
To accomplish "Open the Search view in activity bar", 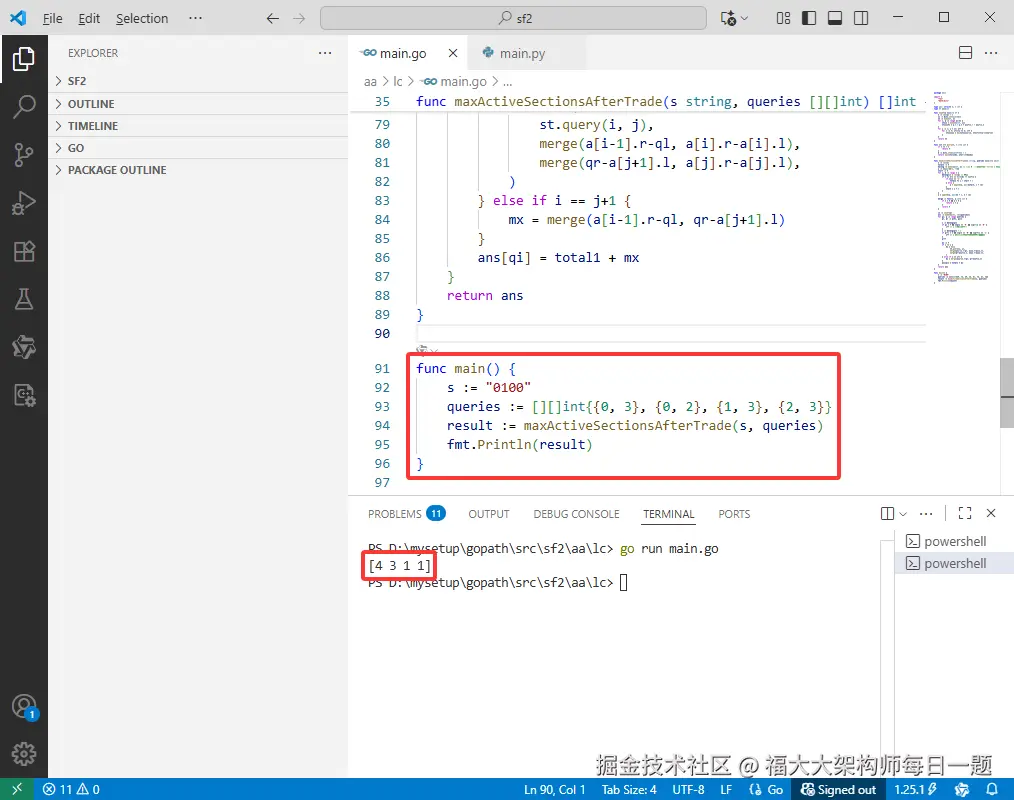I will click(24, 107).
